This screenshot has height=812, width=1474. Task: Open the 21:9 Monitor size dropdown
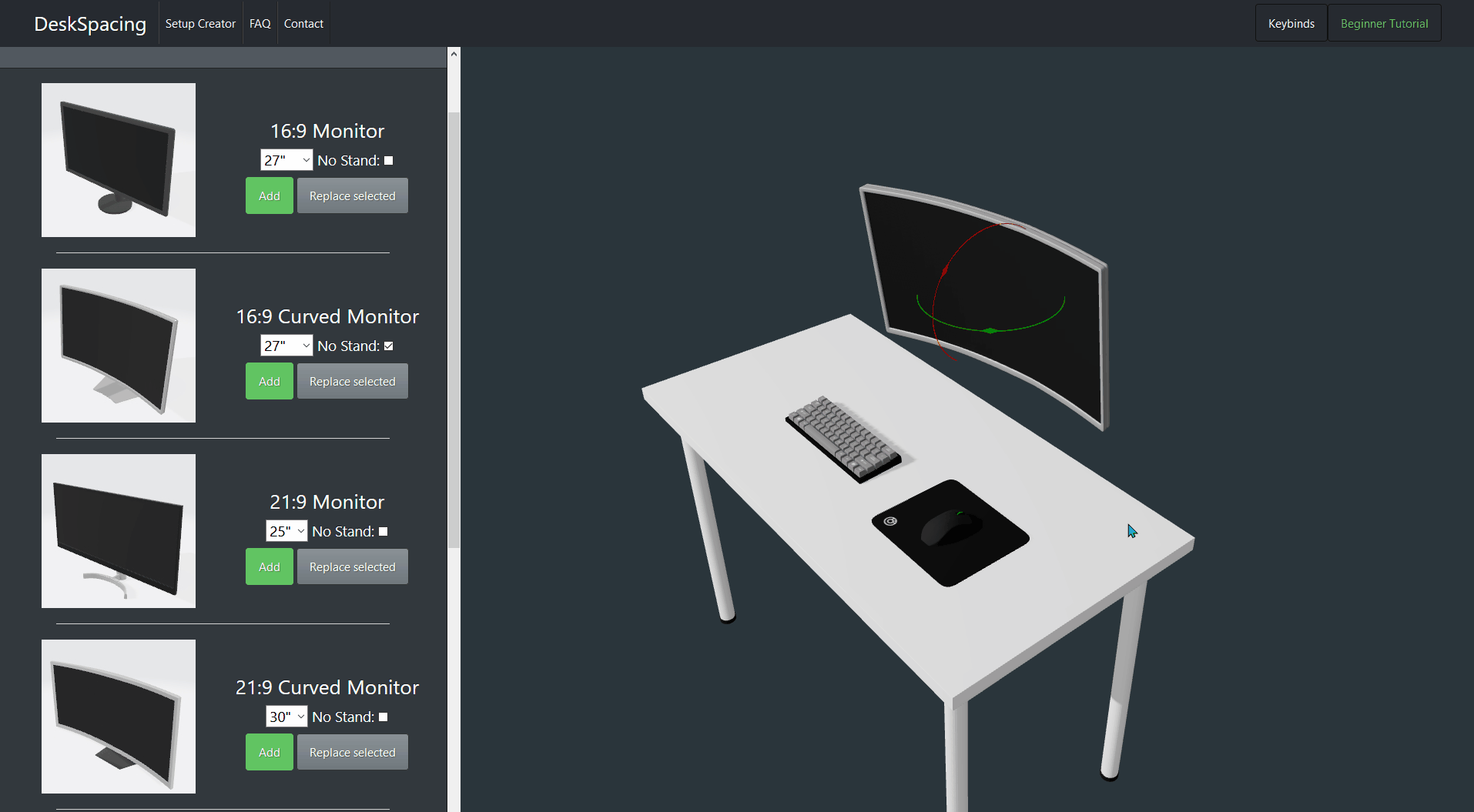point(286,531)
